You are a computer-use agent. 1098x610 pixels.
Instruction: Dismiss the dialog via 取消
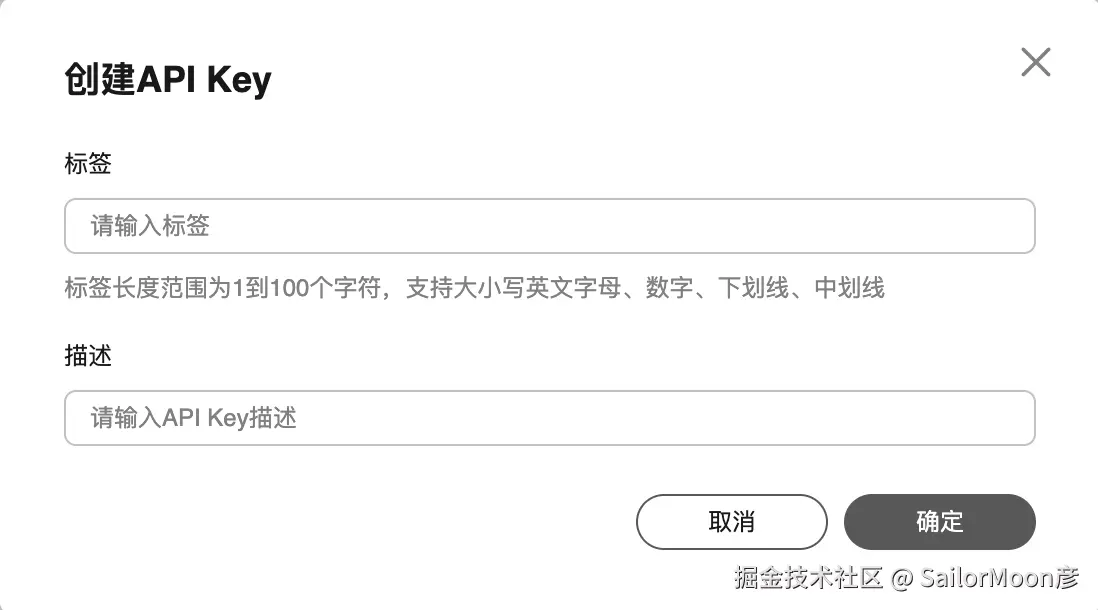coord(731,522)
